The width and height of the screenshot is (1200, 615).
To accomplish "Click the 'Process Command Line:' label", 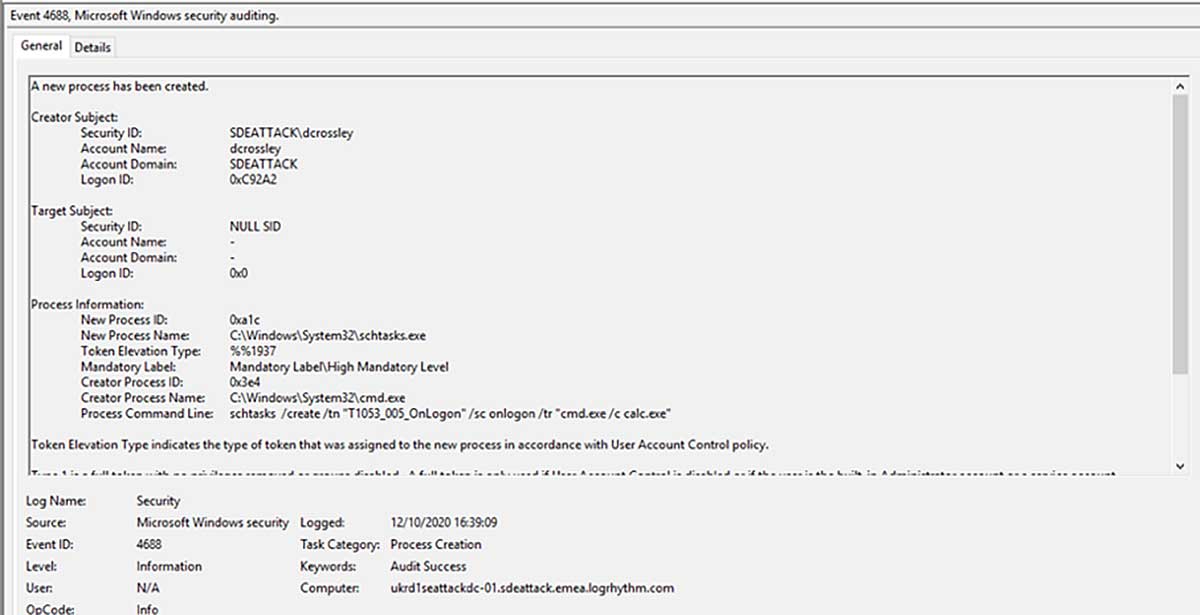I will (147, 414).
